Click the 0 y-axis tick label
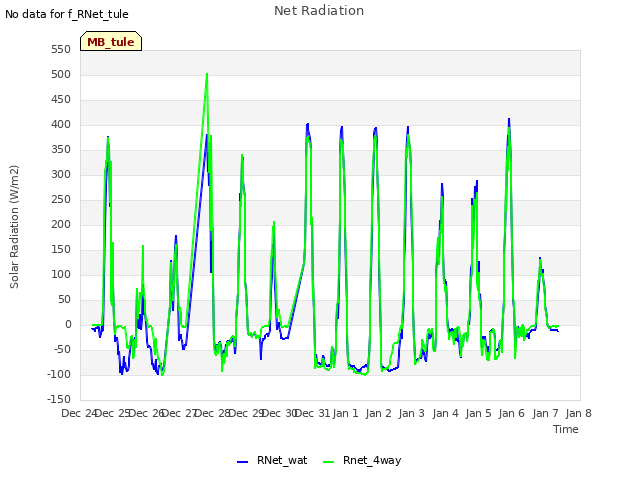Screen dimensions: 640x480 (x=68, y=324)
